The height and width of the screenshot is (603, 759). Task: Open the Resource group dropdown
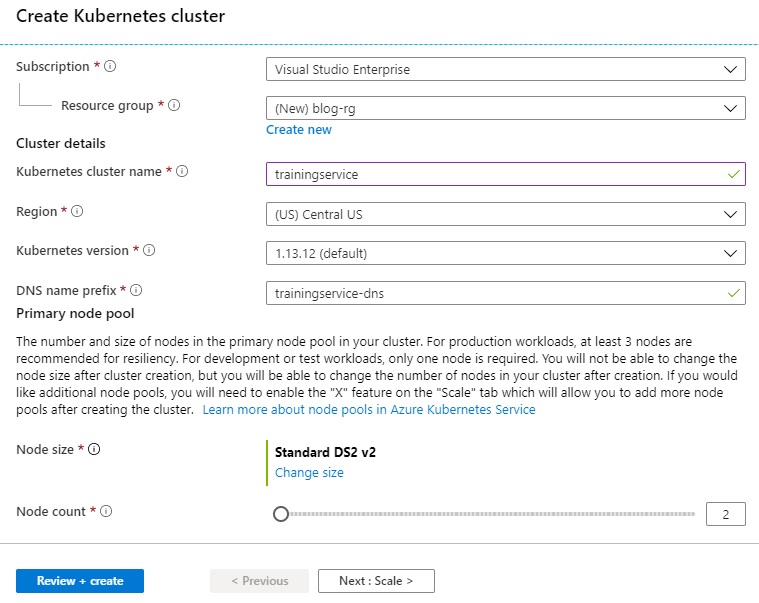tap(505, 108)
